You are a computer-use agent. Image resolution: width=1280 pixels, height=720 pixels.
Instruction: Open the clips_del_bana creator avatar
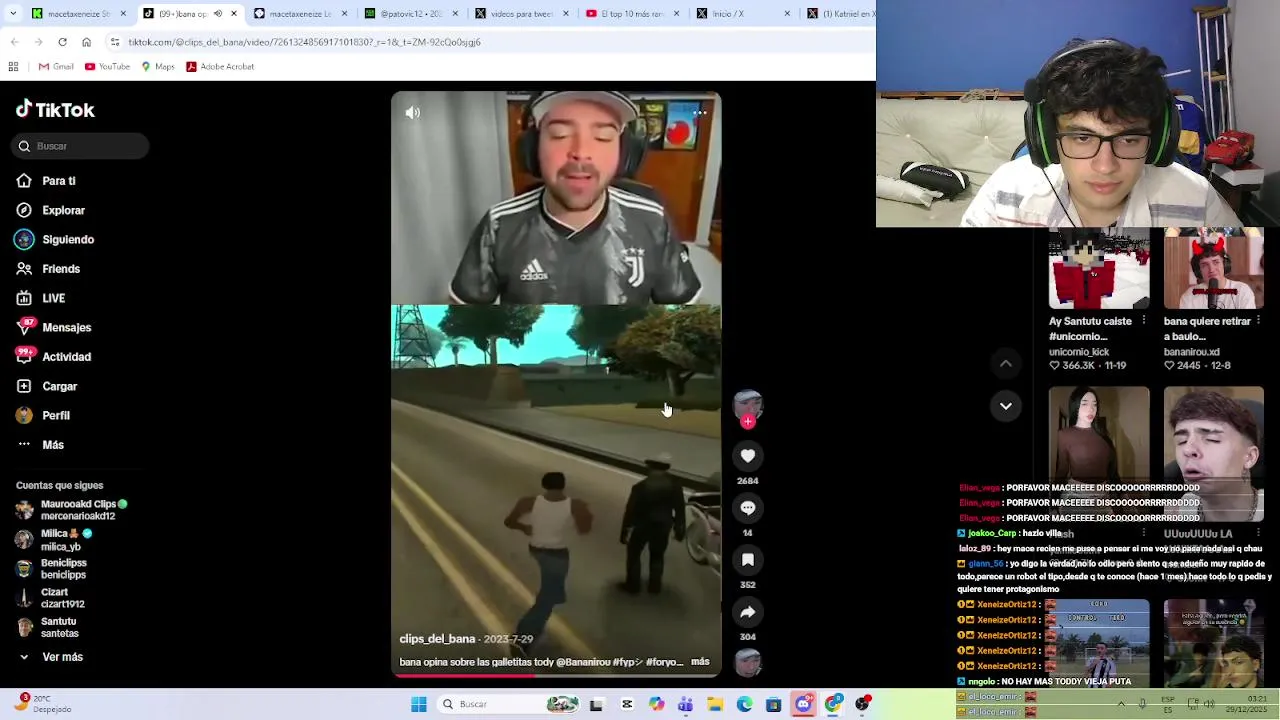click(x=747, y=405)
